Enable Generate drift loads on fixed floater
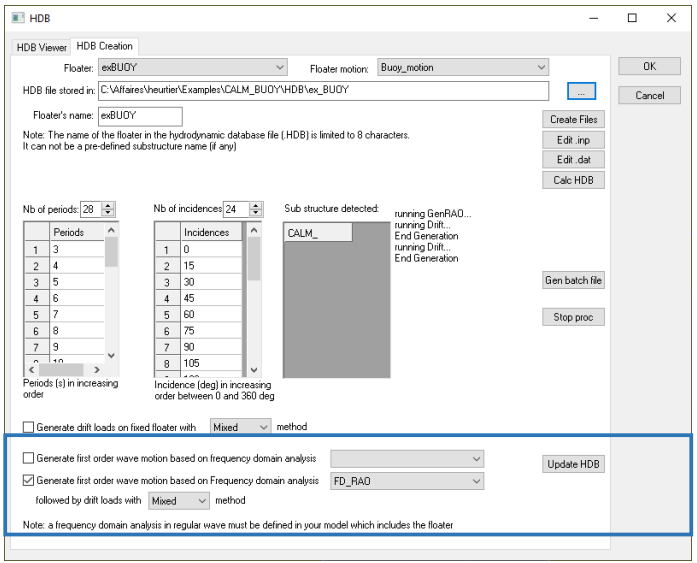Image resolution: width=697 pixels, height=563 pixels. (x=28, y=427)
